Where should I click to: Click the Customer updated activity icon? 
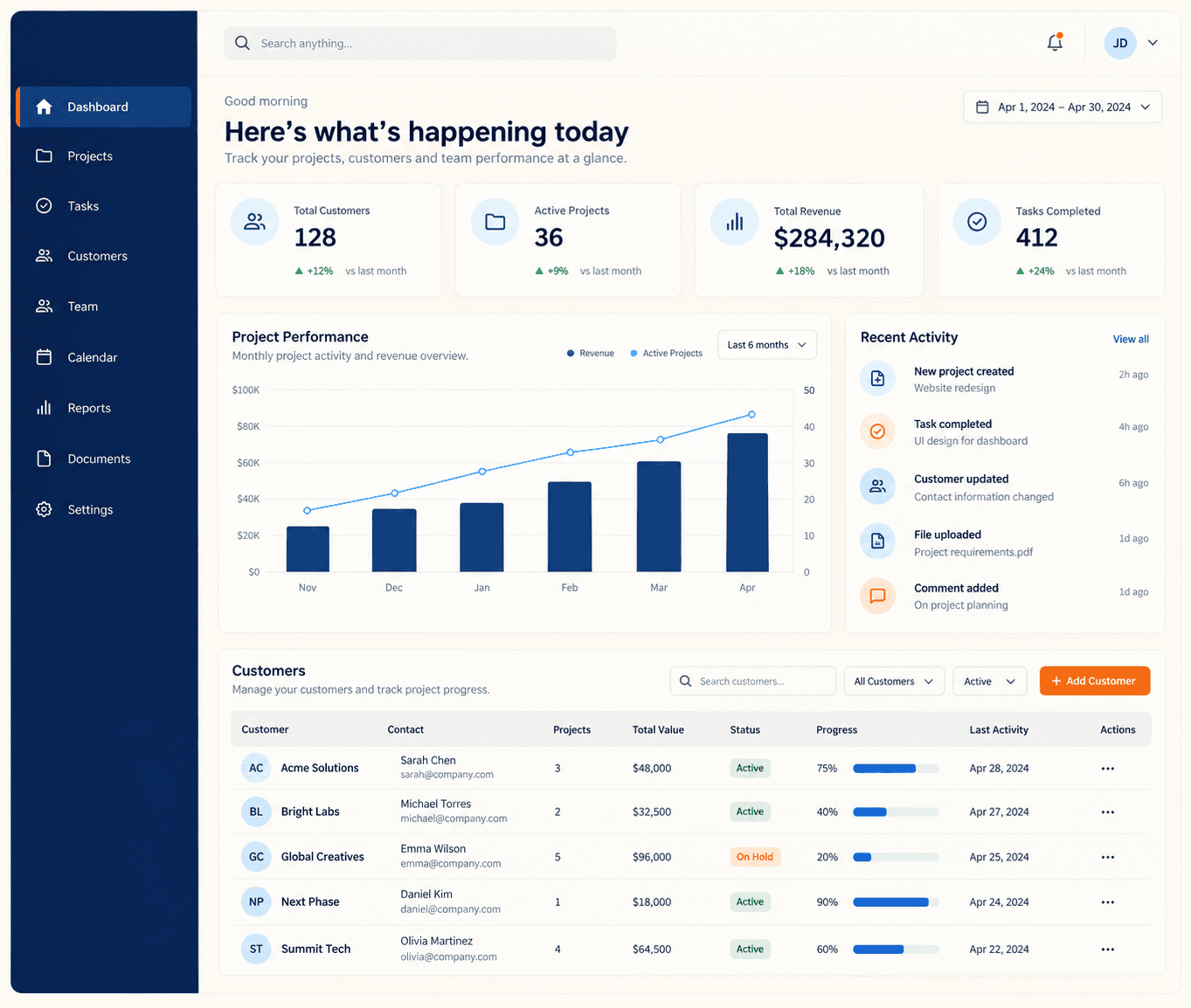(877, 487)
